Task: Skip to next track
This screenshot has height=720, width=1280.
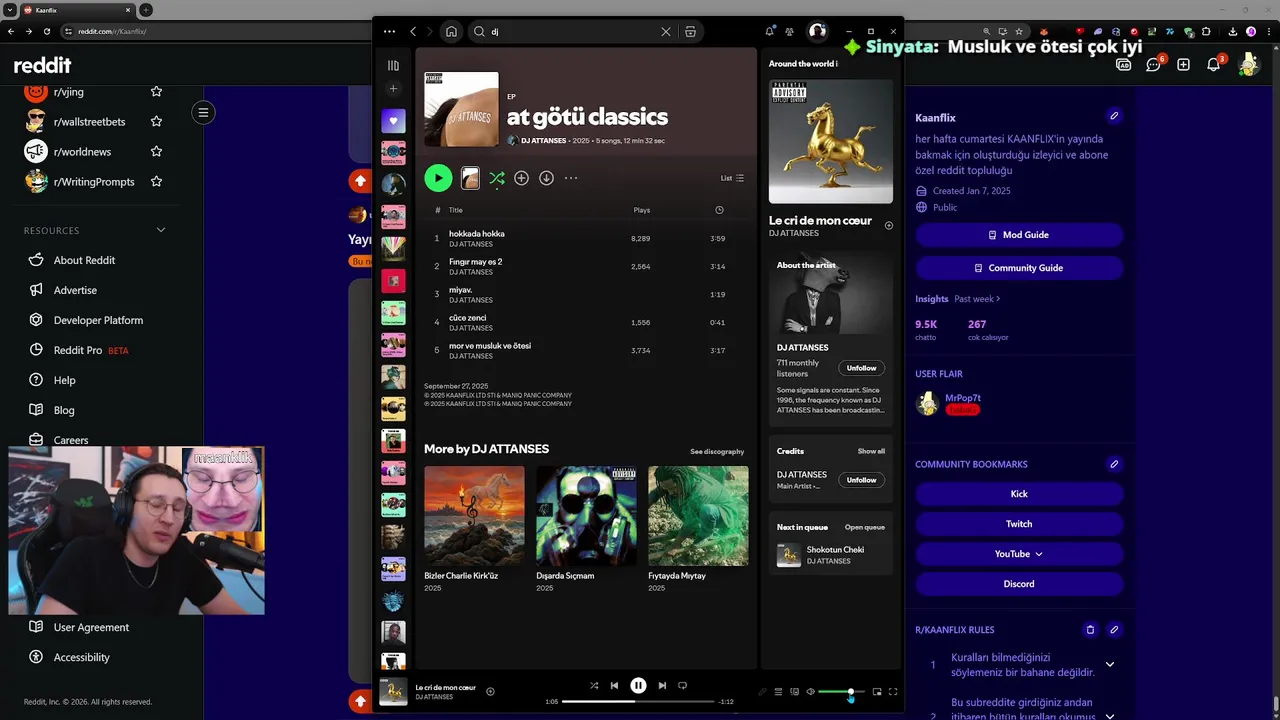Action: pos(662,686)
